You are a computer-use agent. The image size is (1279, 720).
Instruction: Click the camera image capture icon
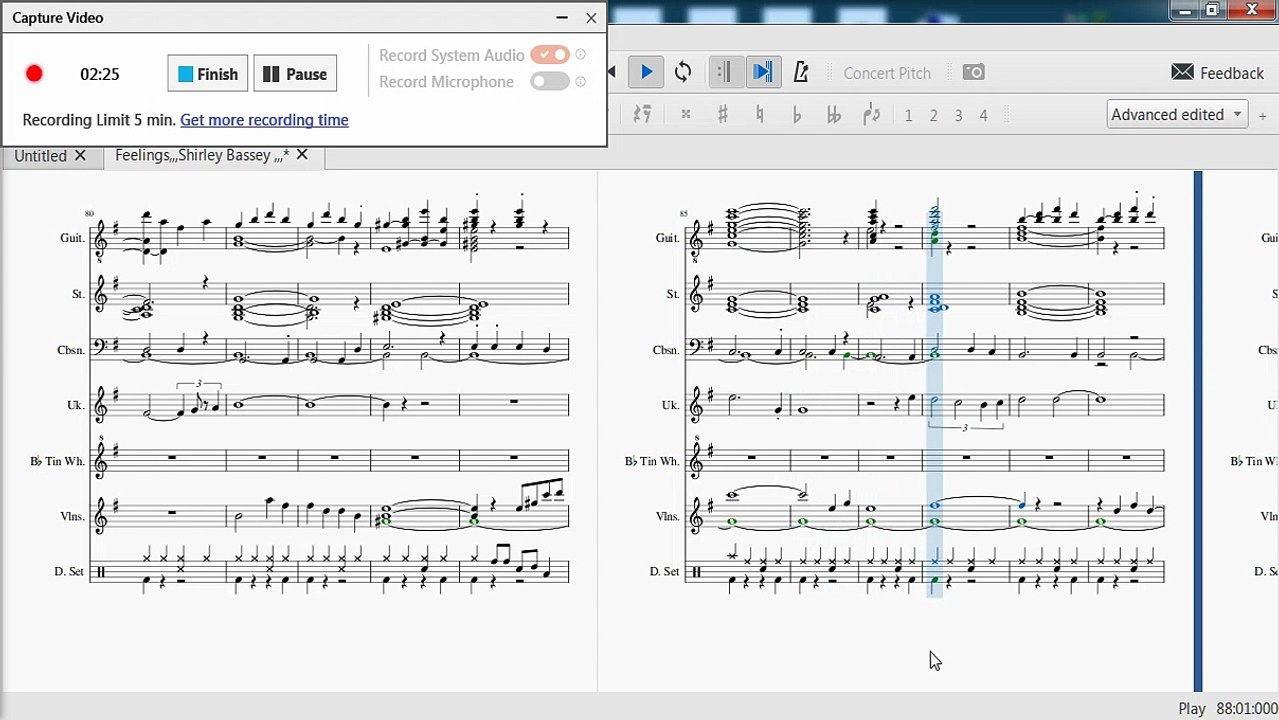coord(973,72)
